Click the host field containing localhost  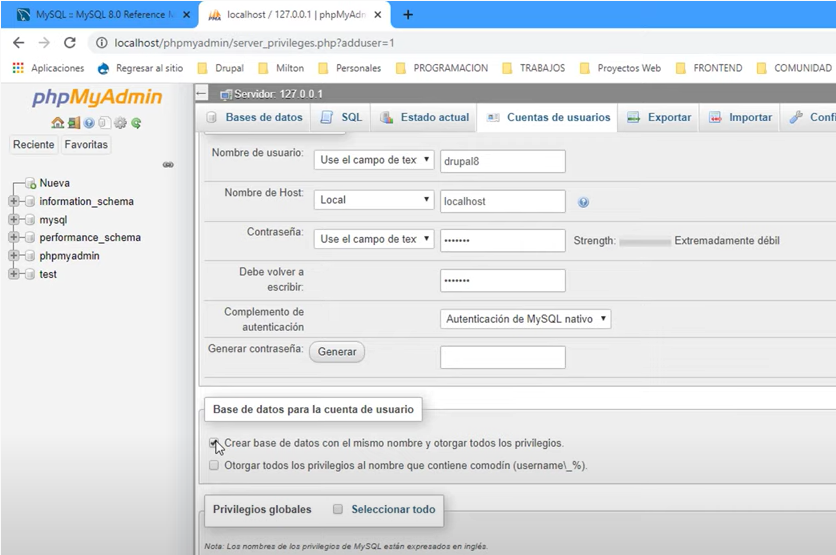click(503, 201)
